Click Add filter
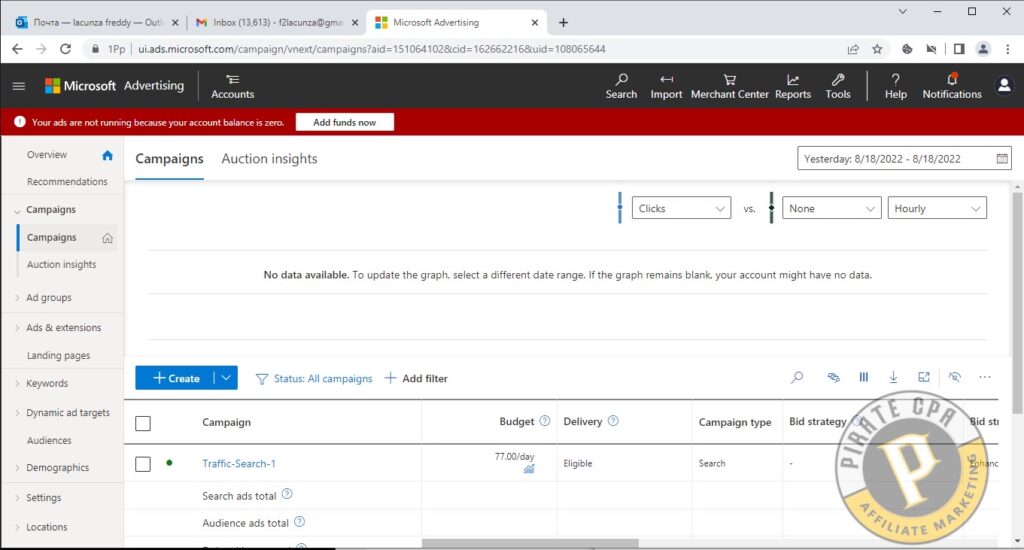Image resolution: width=1024 pixels, height=550 pixels. (416, 378)
